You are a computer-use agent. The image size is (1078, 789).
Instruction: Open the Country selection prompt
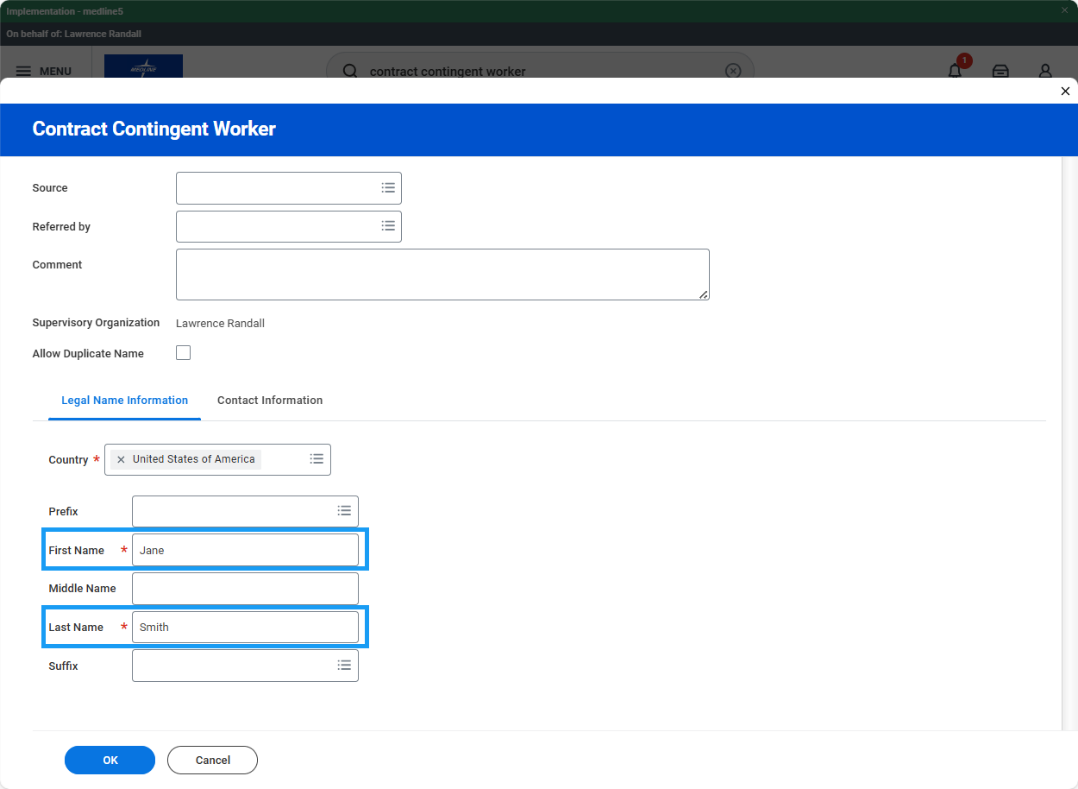(317, 459)
